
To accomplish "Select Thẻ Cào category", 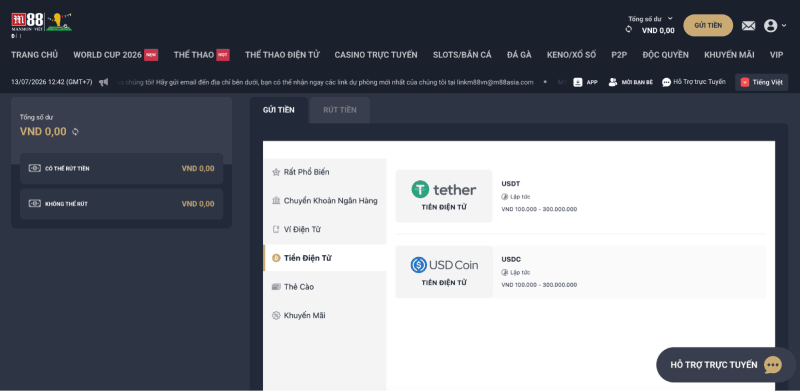I will click(325, 287).
